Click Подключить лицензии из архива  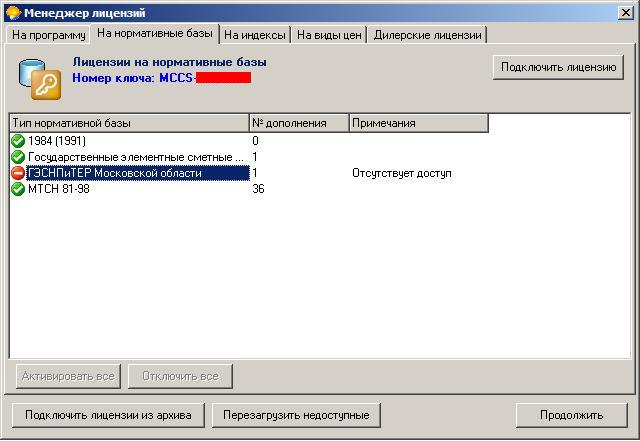click(108, 415)
